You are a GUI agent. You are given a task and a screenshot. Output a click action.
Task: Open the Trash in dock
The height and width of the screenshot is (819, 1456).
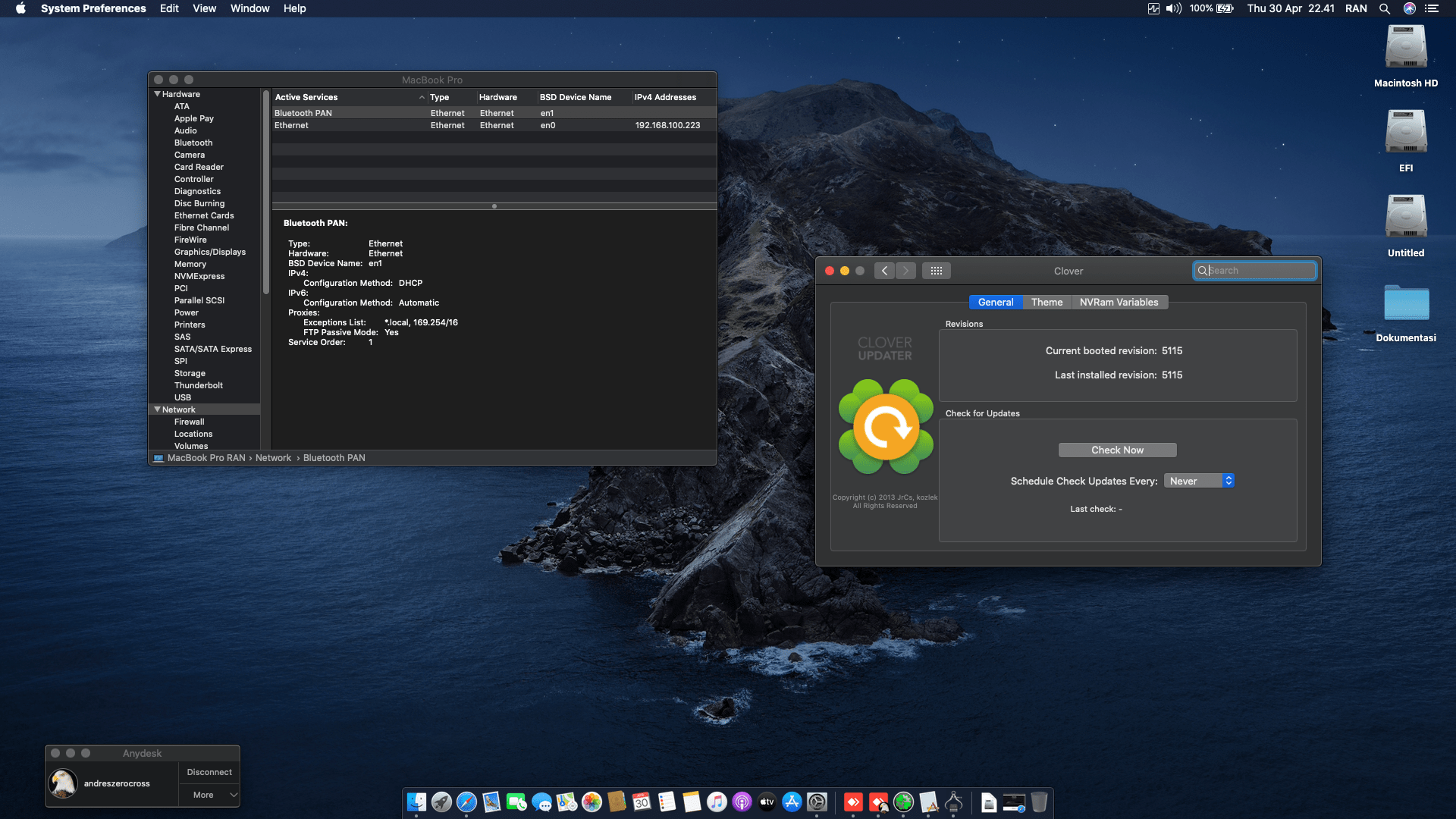pos(1039,802)
